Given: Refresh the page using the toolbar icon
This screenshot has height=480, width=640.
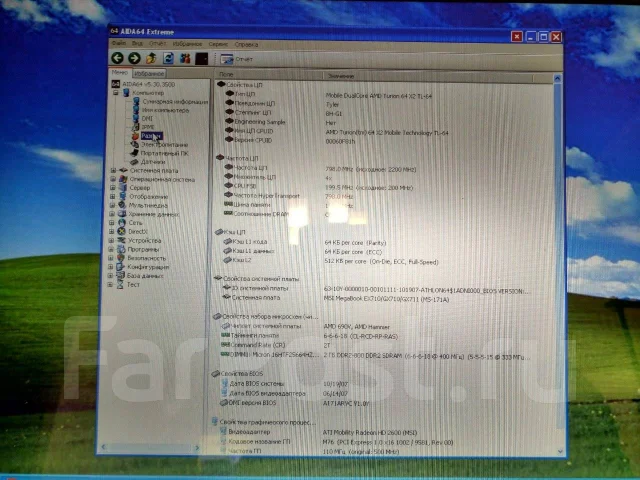Looking at the screenshot, I should [168, 58].
